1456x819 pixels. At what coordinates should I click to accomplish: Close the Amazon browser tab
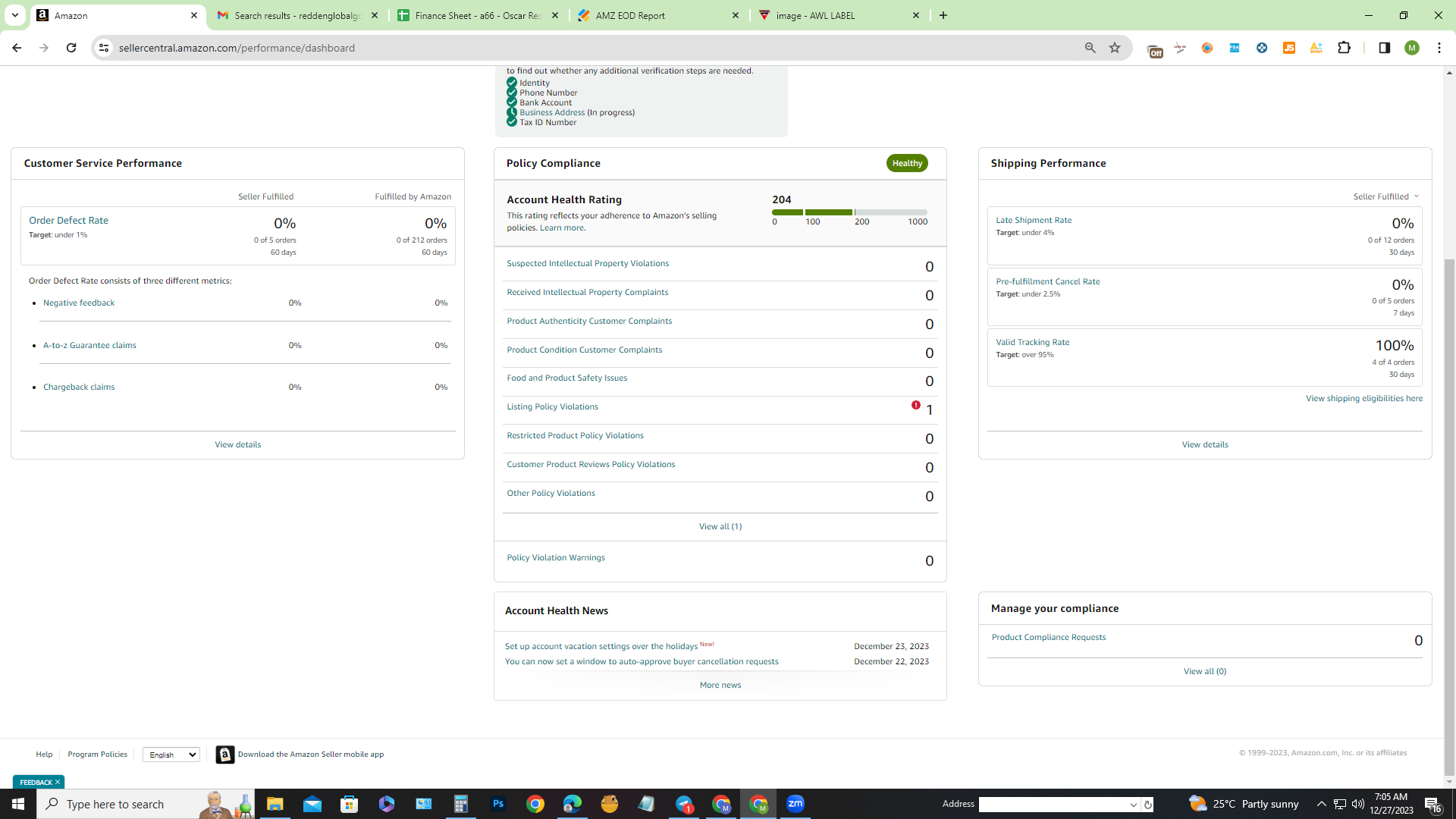[194, 15]
